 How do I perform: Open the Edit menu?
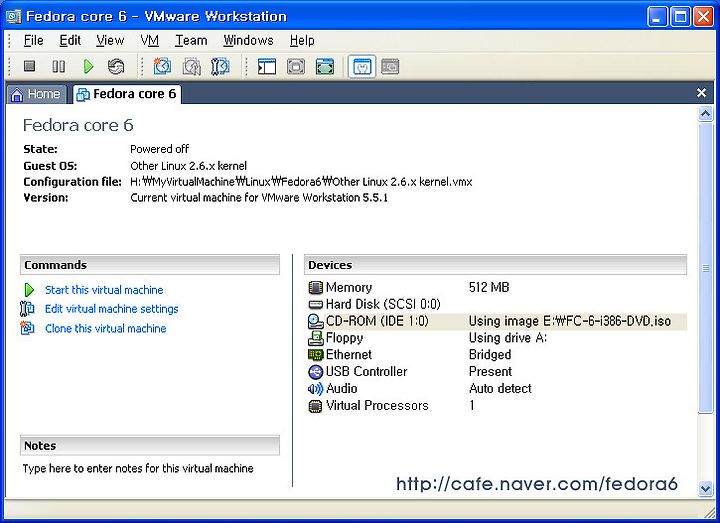pyautogui.click(x=70, y=40)
